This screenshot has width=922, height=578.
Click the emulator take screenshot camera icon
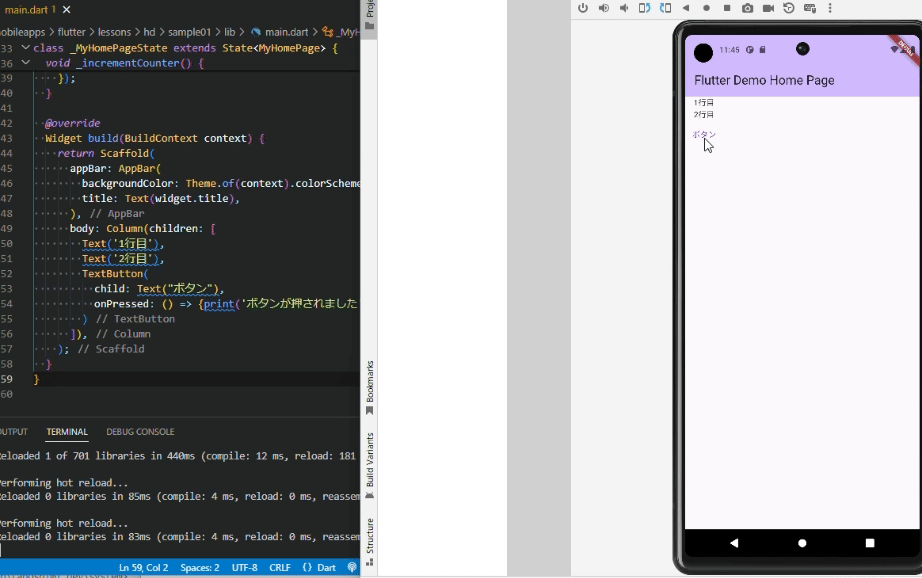pyautogui.click(x=747, y=8)
